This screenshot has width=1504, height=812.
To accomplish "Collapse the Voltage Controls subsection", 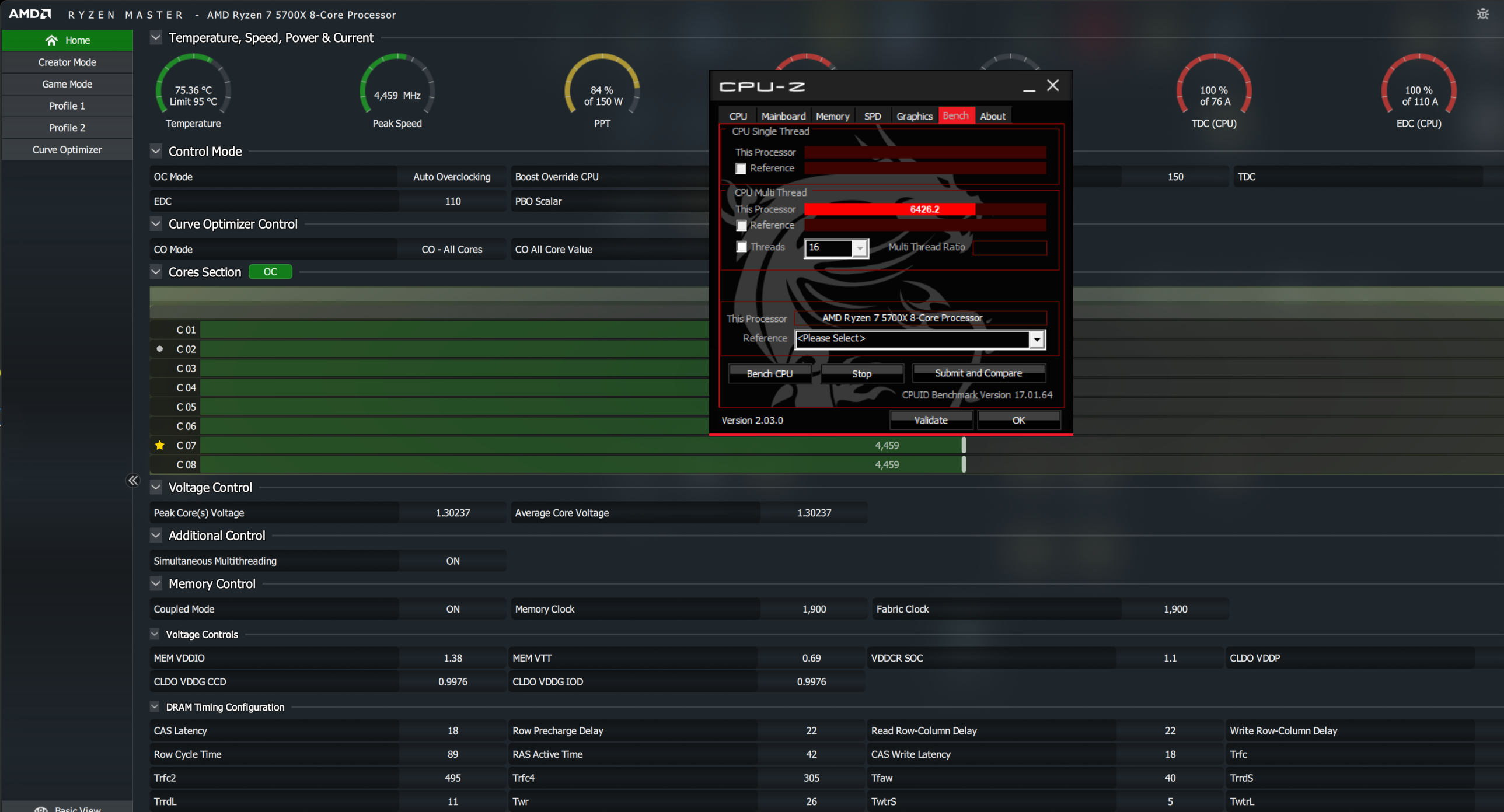I will pos(155,634).
